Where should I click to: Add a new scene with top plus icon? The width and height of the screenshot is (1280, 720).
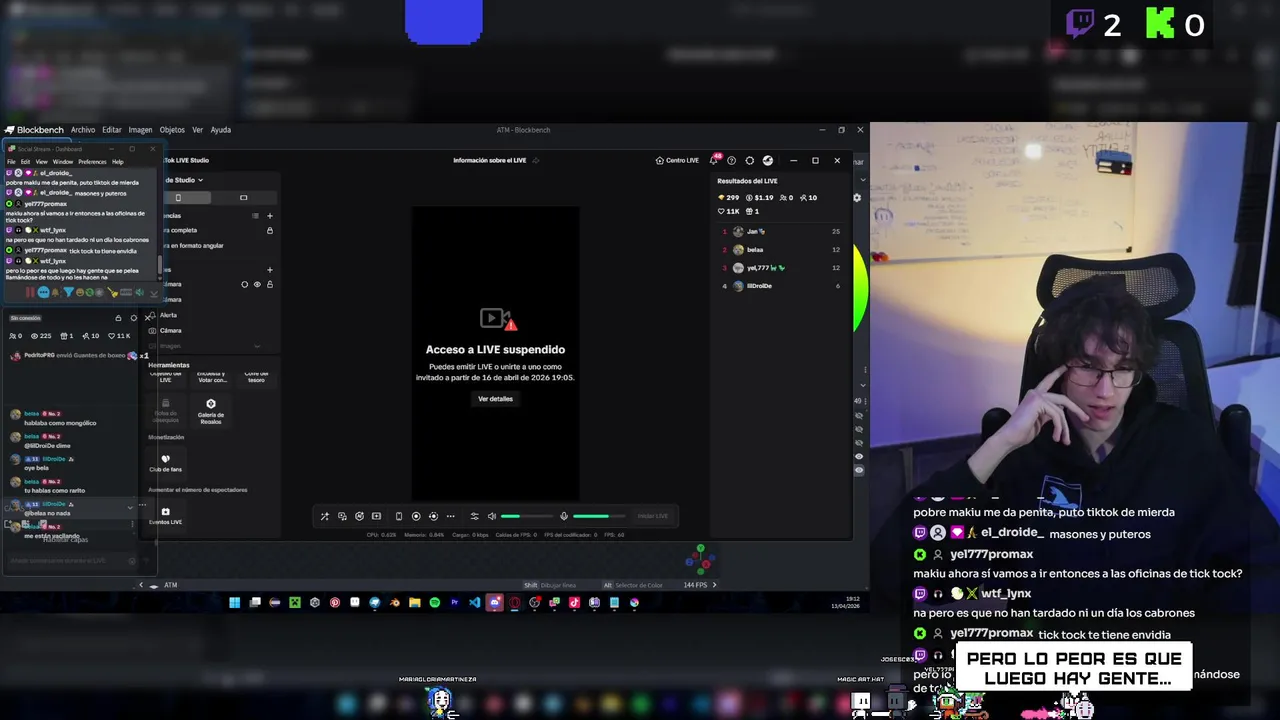pyautogui.click(x=269, y=215)
